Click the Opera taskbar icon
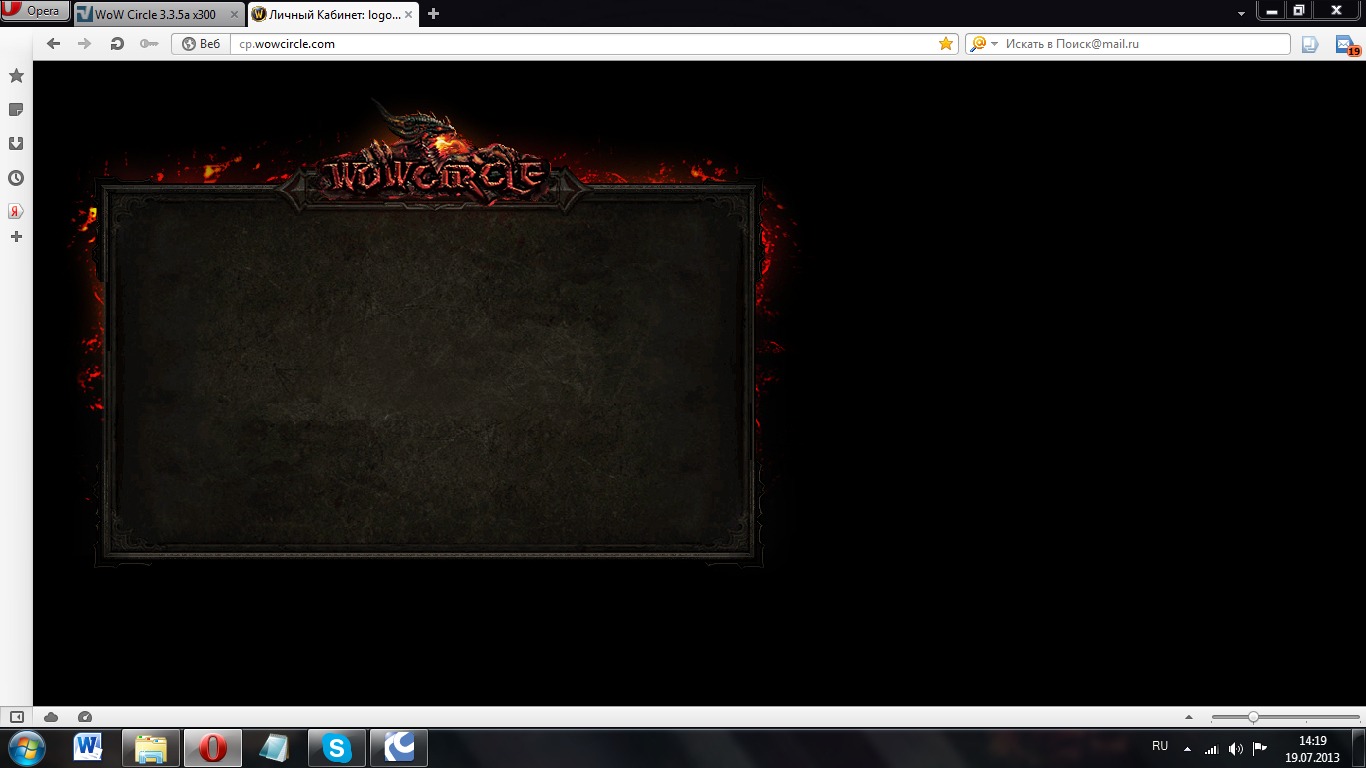 [x=213, y=747]
